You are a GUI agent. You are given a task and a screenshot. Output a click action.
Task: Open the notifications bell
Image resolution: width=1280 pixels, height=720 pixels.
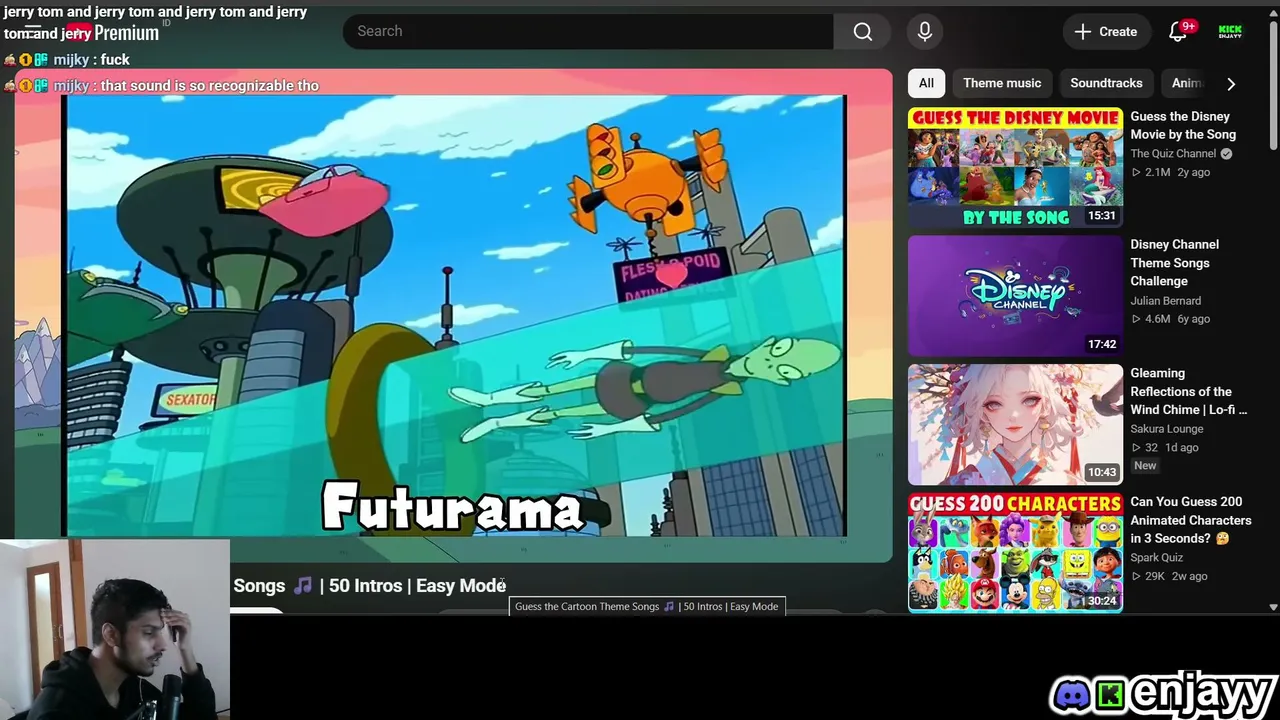[x=1178, y=31]
